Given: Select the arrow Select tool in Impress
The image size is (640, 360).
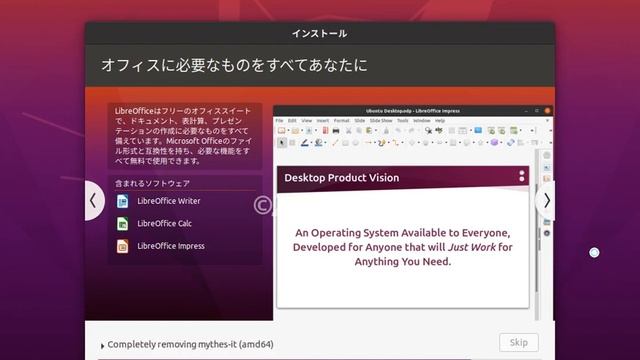Looking at the screenshot, I should tap(282, 142).
